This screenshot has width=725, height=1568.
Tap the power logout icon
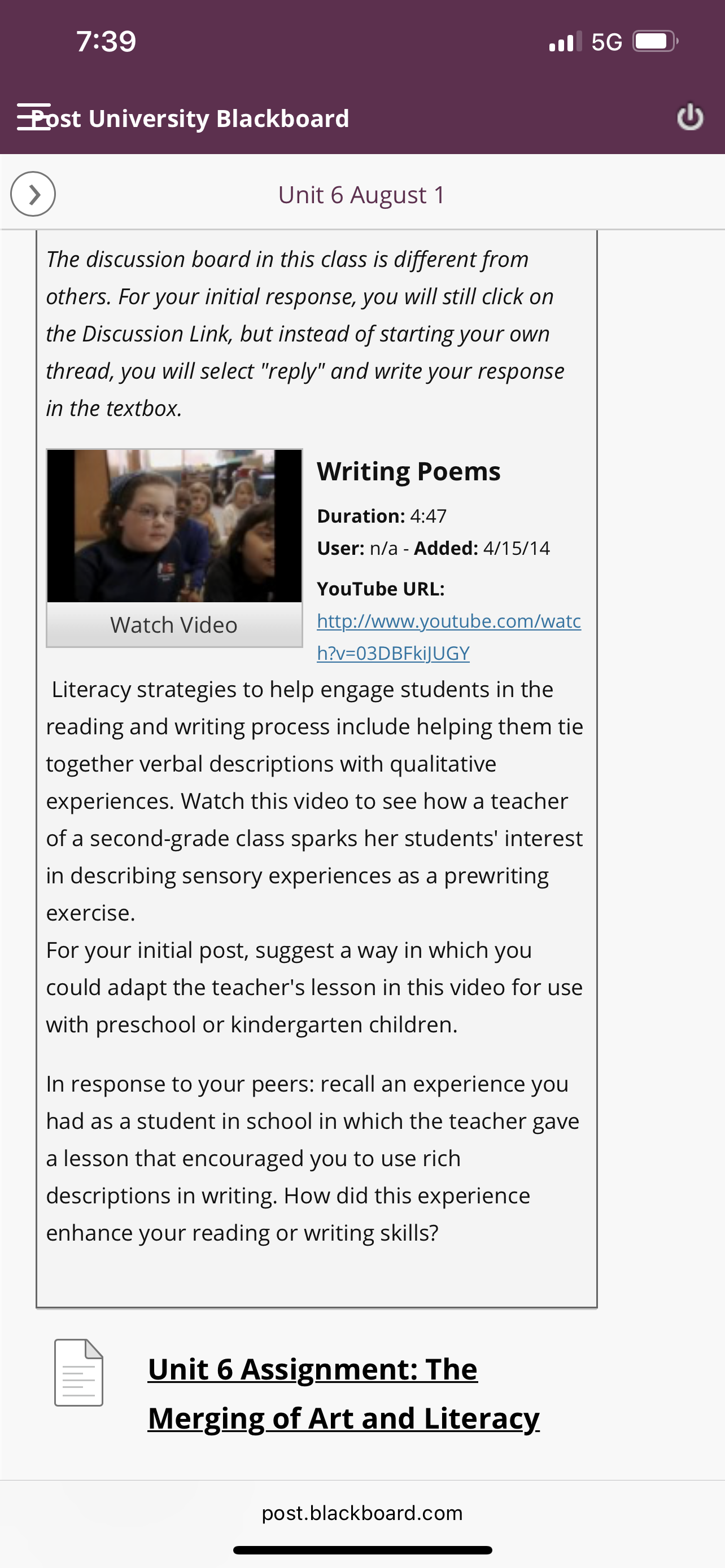(689, 117)
